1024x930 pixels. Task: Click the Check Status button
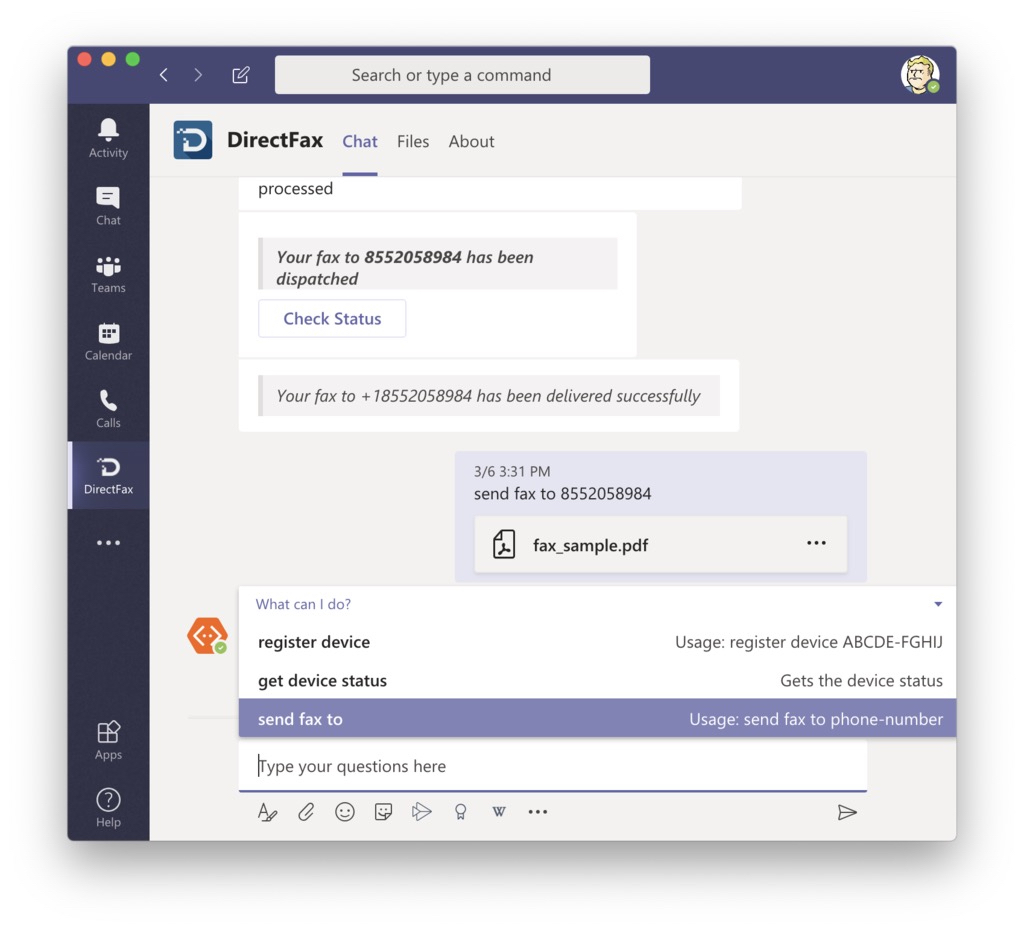click(x=332, y=319)
